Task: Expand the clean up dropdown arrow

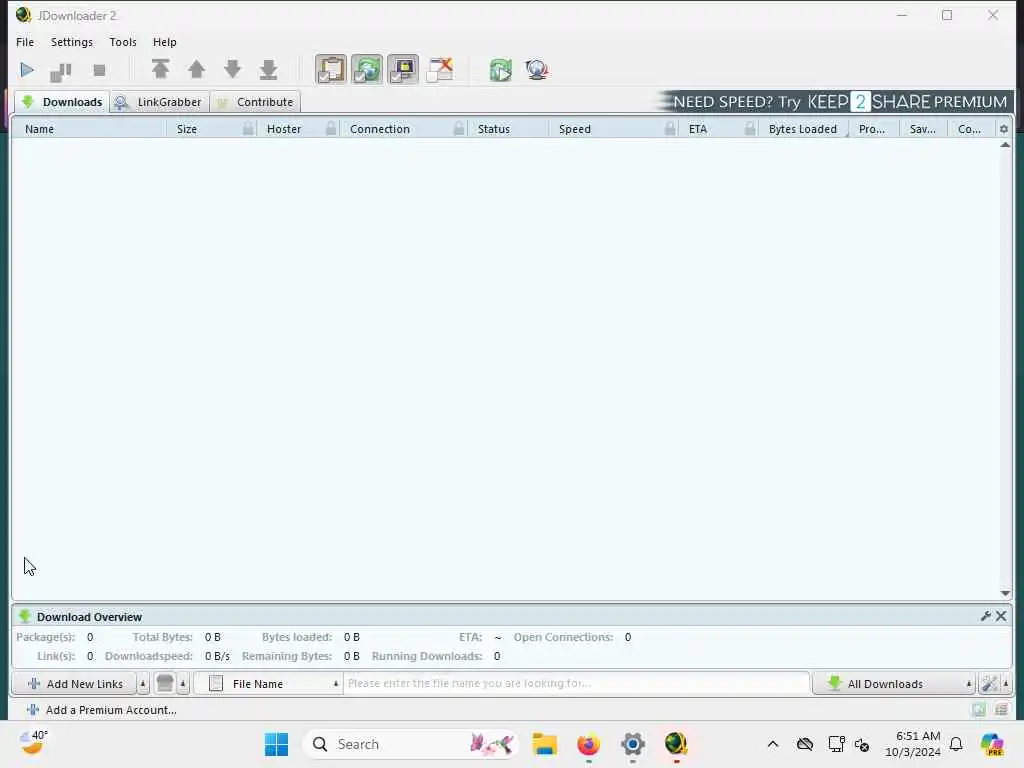Action: pyautogui.click(x=183, y=684)
